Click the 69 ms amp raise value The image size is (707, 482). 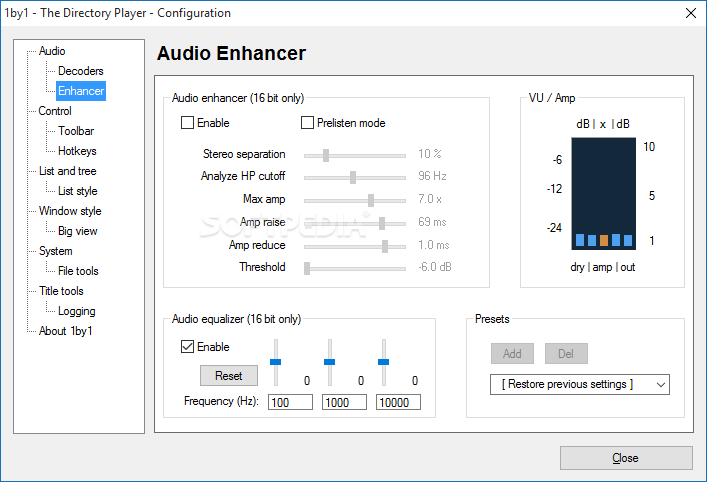[432, 222]
